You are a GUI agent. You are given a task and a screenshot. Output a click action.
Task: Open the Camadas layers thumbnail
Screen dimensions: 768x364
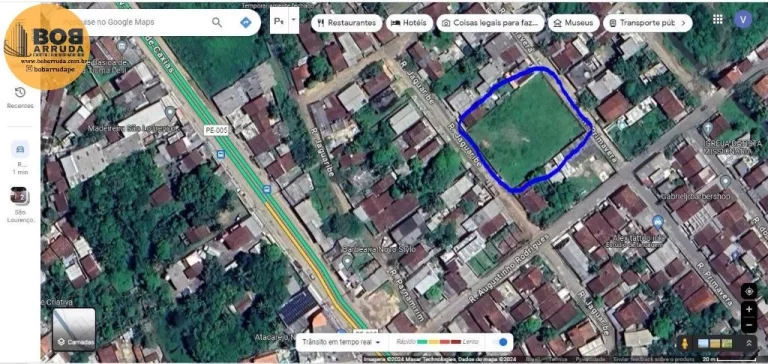(73, 329)
